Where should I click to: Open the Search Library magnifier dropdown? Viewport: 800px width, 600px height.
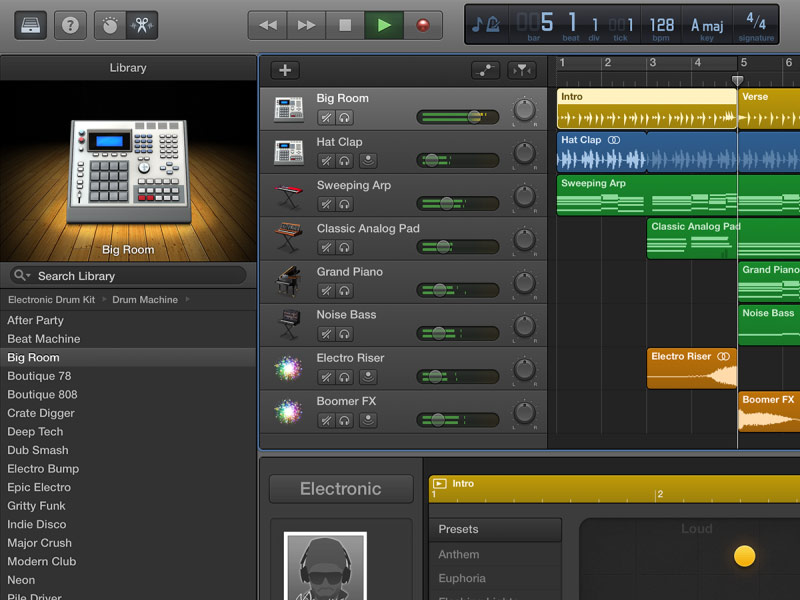coord(22,276)
